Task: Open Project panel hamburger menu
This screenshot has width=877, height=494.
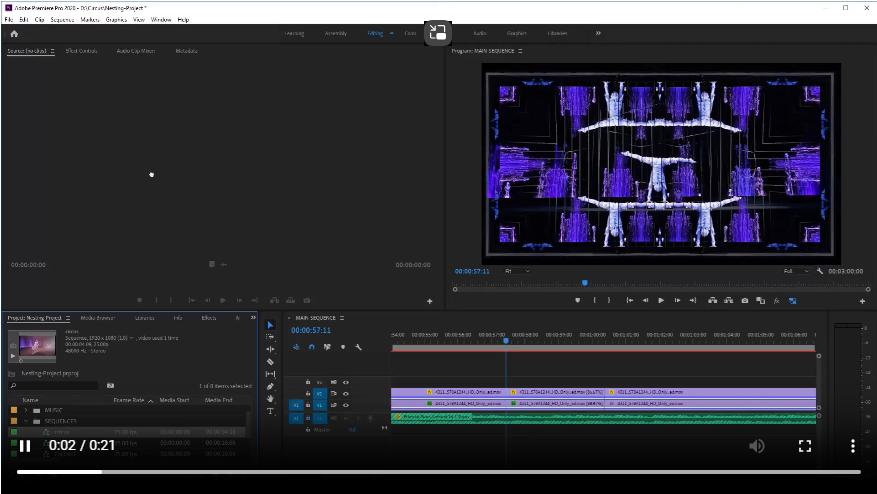Action: [68, 318]
